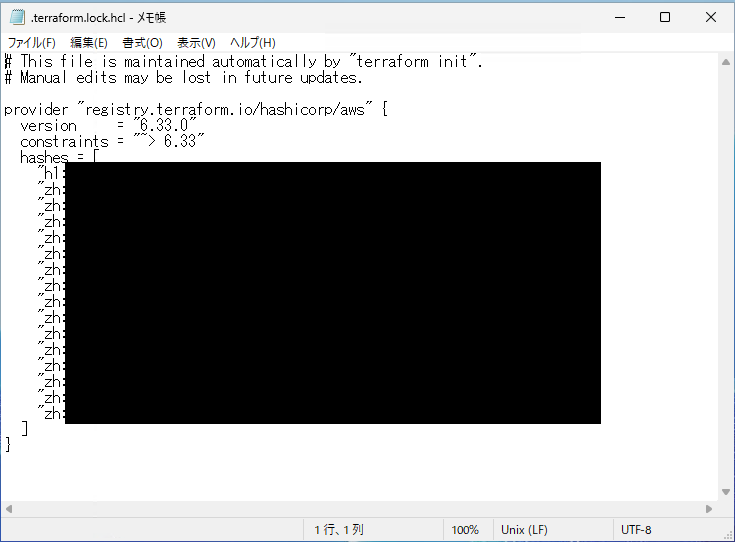The width and height of the screenshot is (735, 542).
Task: Open the ファイル(F) menu
Action: click(x=32, y=43)
